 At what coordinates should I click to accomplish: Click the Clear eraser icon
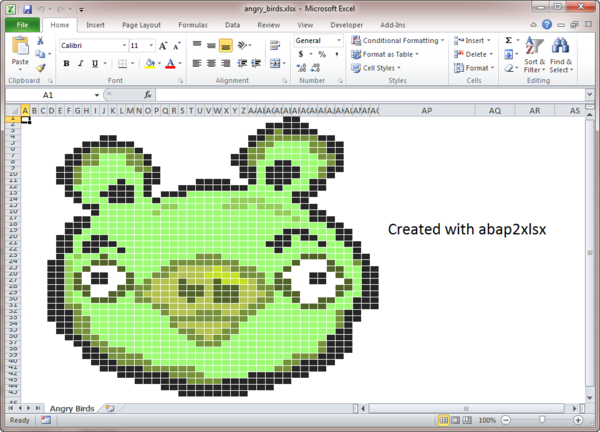point(509,68)
